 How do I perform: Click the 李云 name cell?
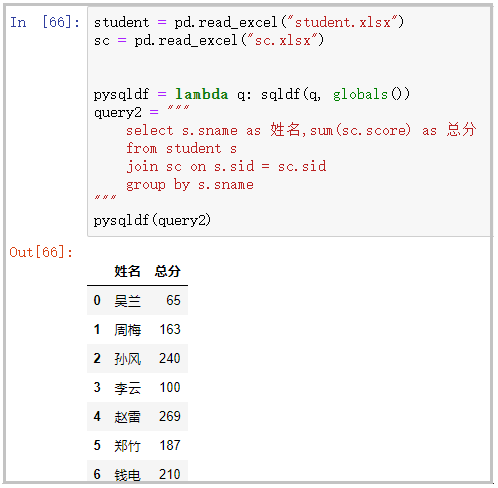[x=127, y=388]
